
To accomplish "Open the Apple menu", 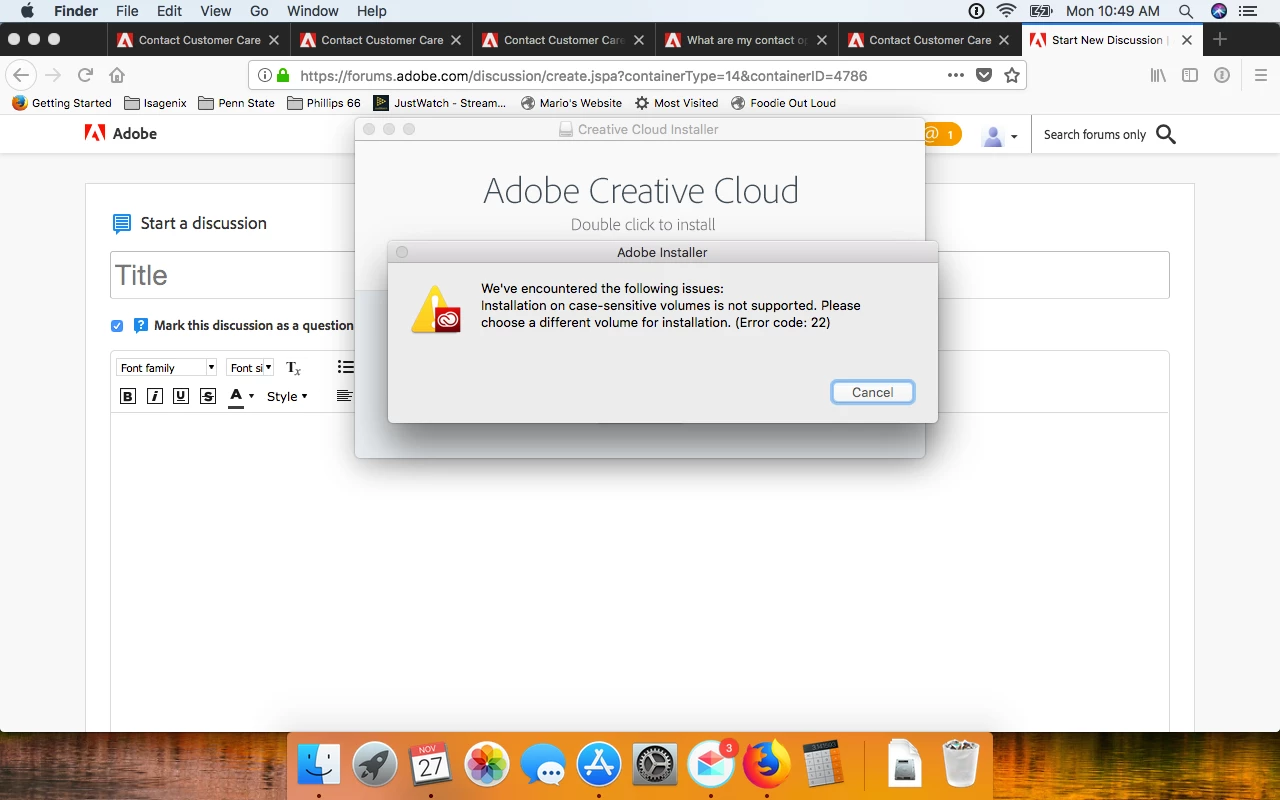I will coord(27,11).
